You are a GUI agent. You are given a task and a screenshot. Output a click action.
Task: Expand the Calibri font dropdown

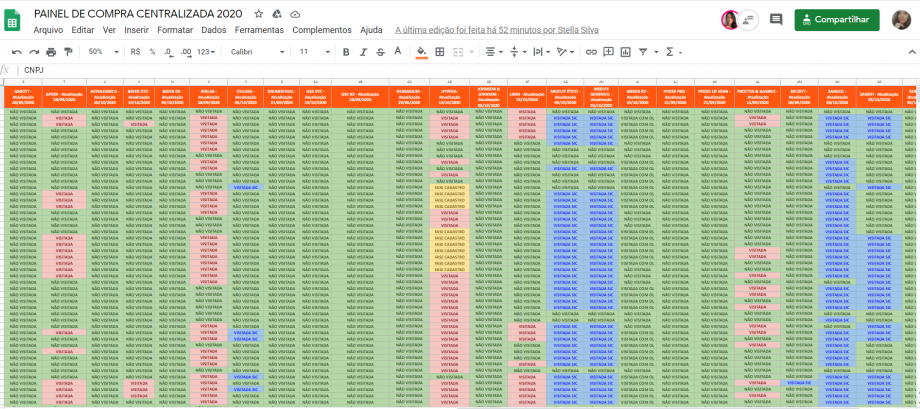pos(255,51)
